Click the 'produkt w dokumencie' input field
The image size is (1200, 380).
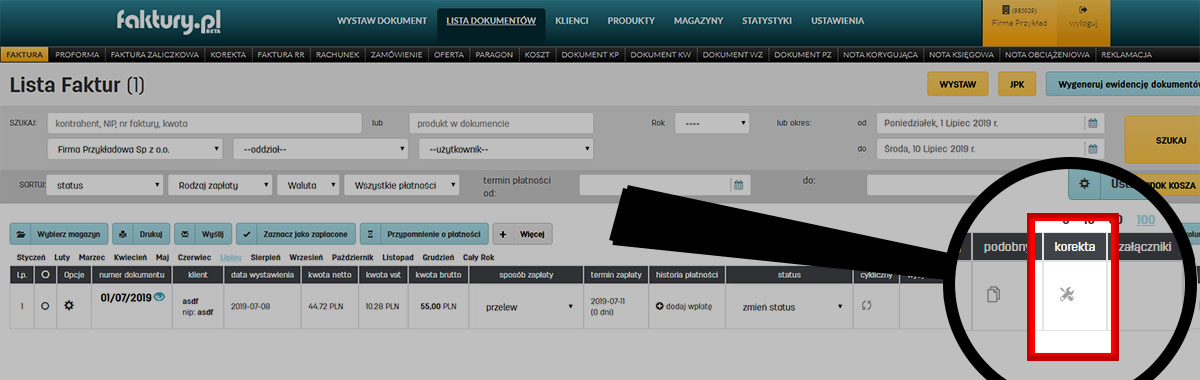[501, 123]
